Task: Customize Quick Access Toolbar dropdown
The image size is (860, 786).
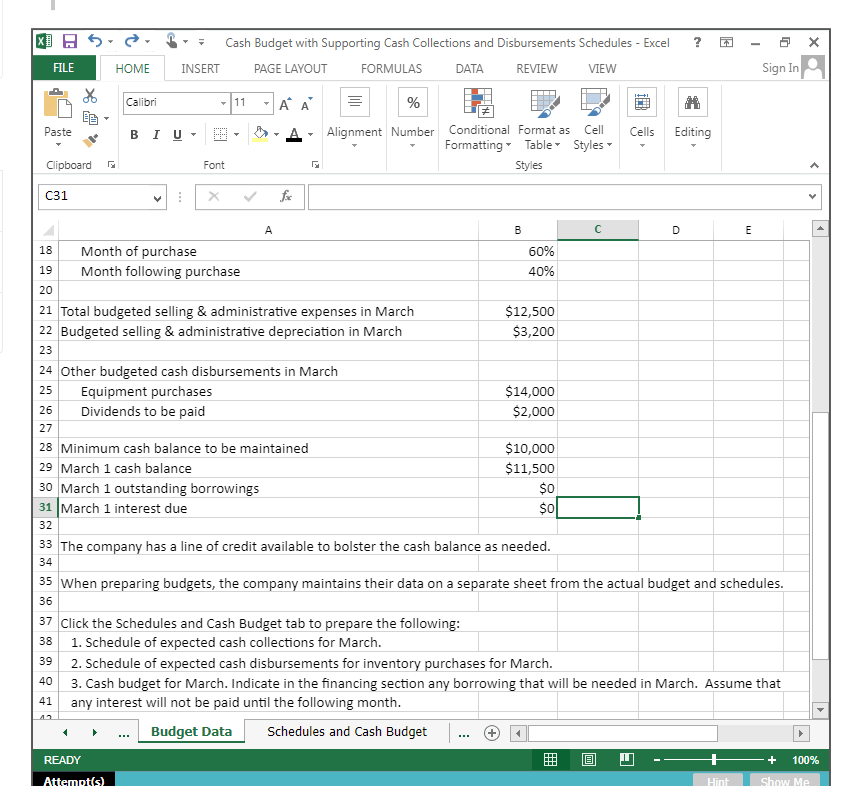Action: (201, 42)
